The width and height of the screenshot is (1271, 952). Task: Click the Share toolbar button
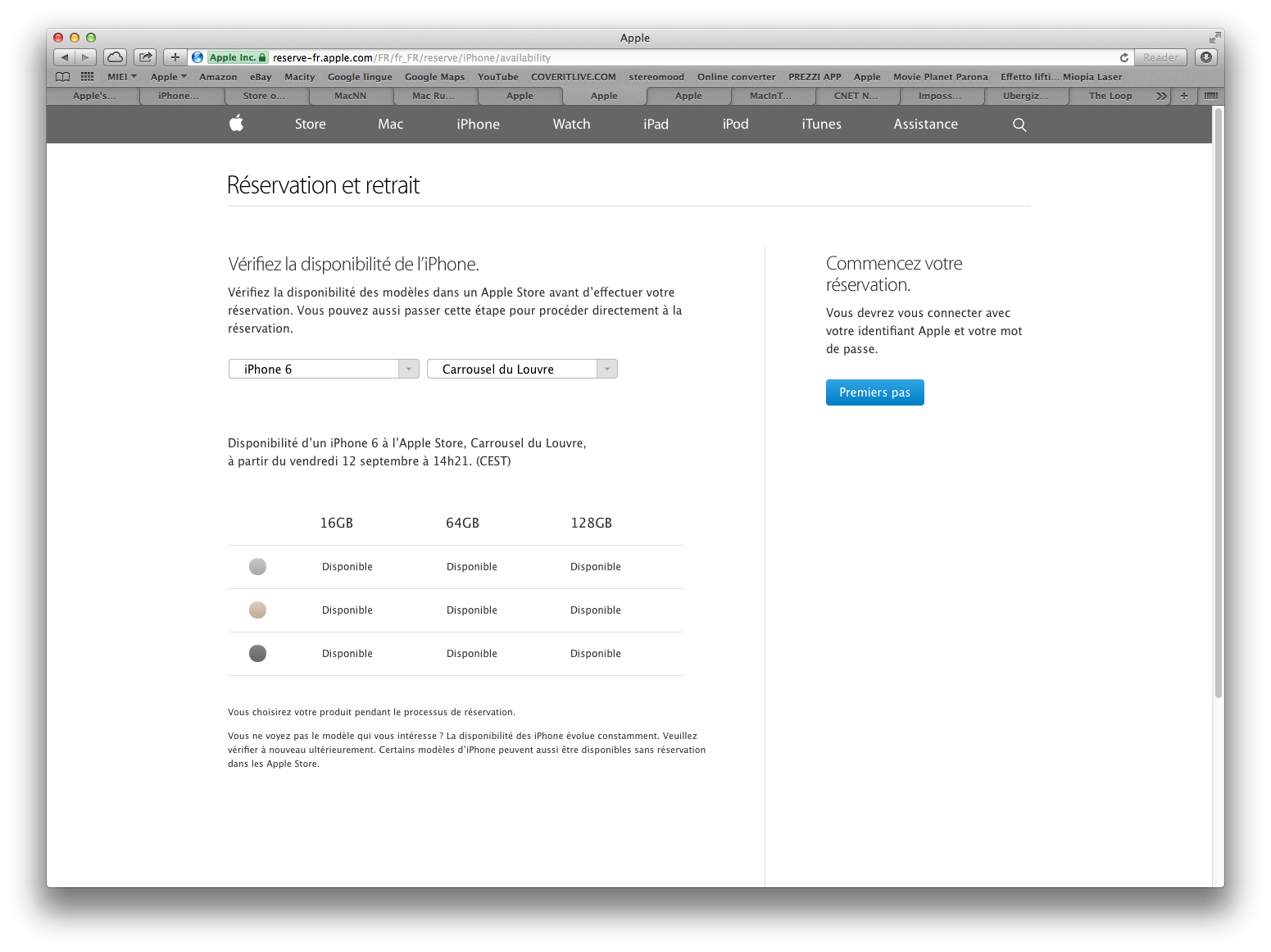pos(145,57)
